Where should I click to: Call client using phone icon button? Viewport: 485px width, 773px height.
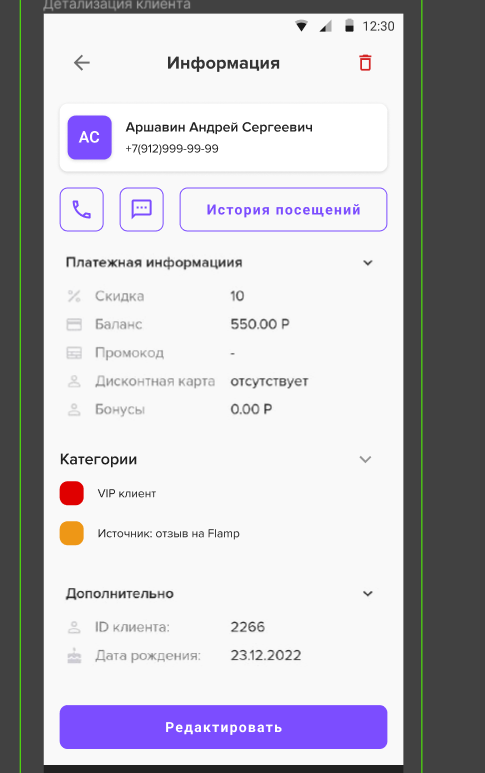(82, 210)
